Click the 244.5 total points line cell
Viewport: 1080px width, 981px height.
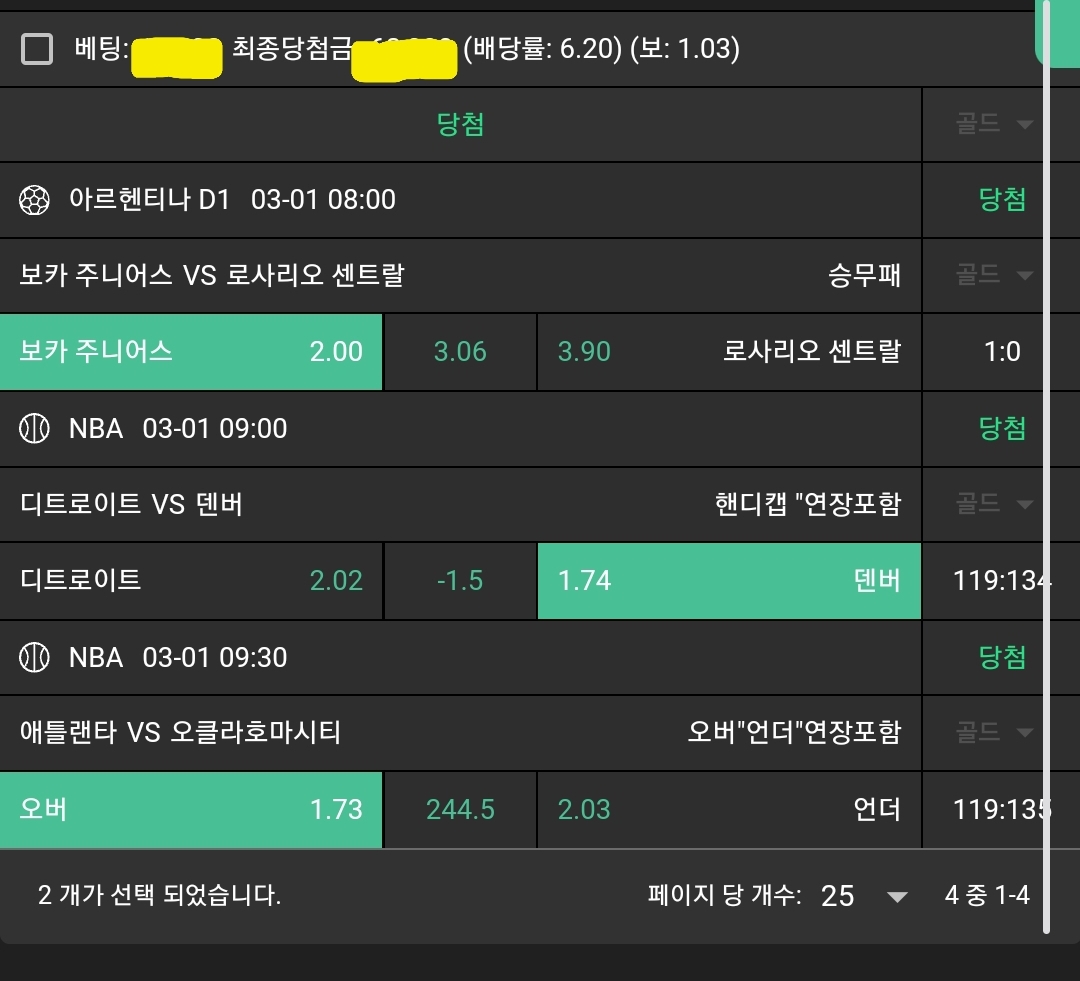point(460,809)
